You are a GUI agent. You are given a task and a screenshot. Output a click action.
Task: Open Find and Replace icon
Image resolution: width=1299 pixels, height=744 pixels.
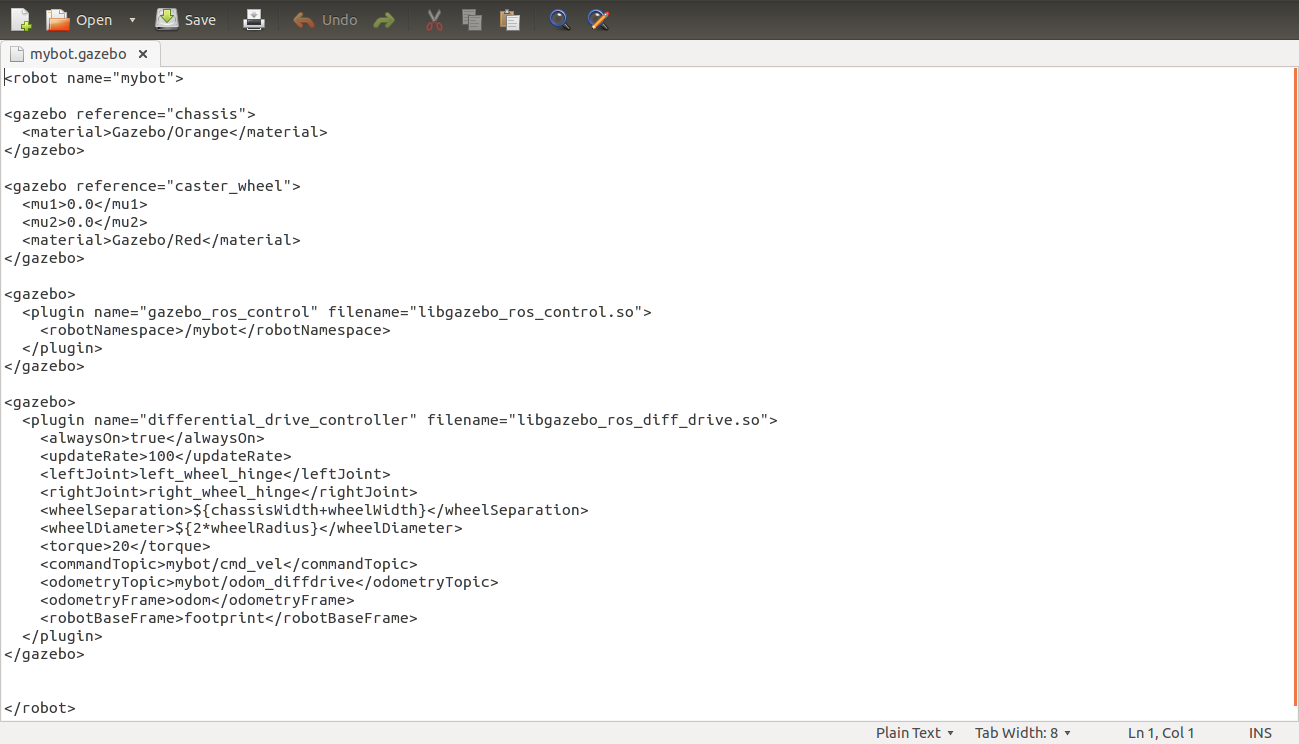[x=598, y=20]
